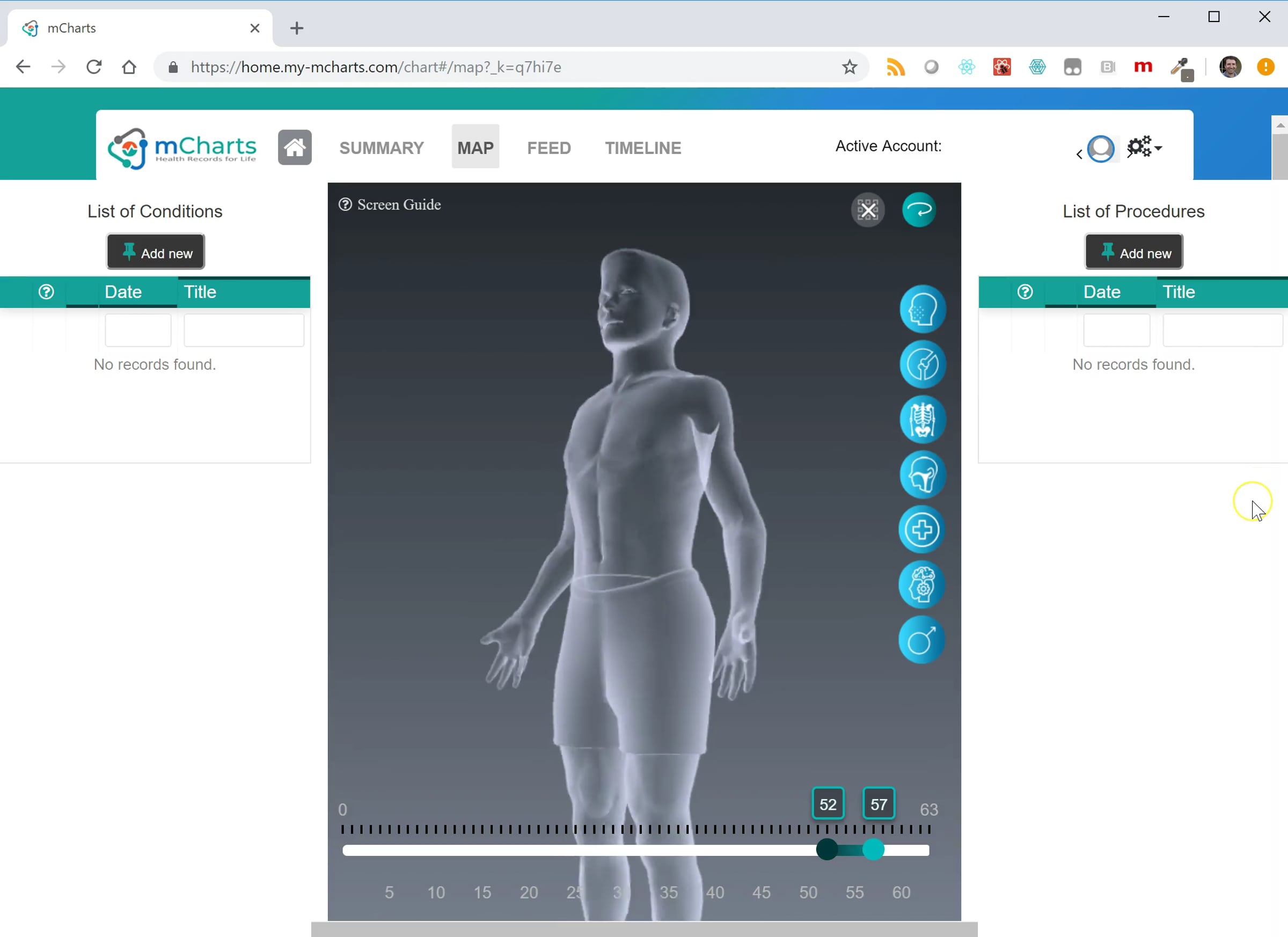The height and width of the screenshot is (937, 1288).
Task: Click the browser home button
Action: (x=129, y=67)
